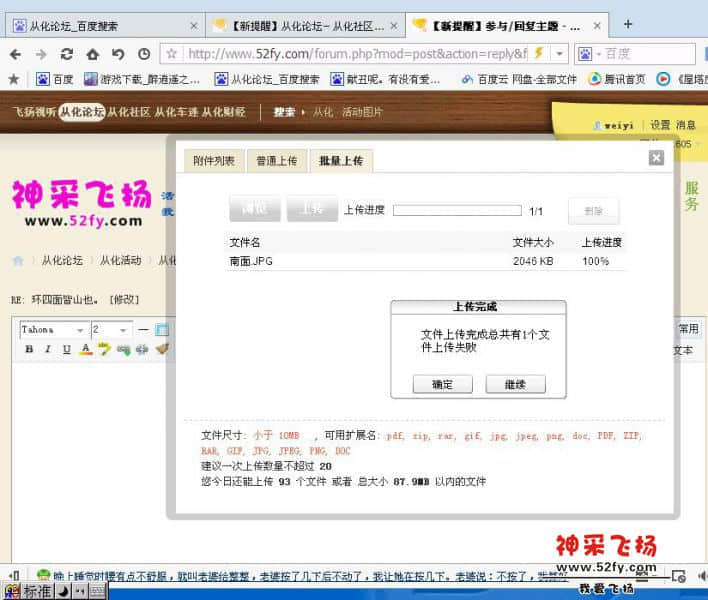Click the browser Forward arrow

coord(41,55)
